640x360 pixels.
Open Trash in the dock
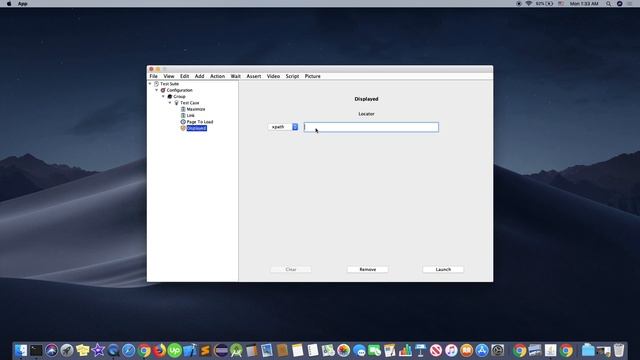[x=619, y=350]
